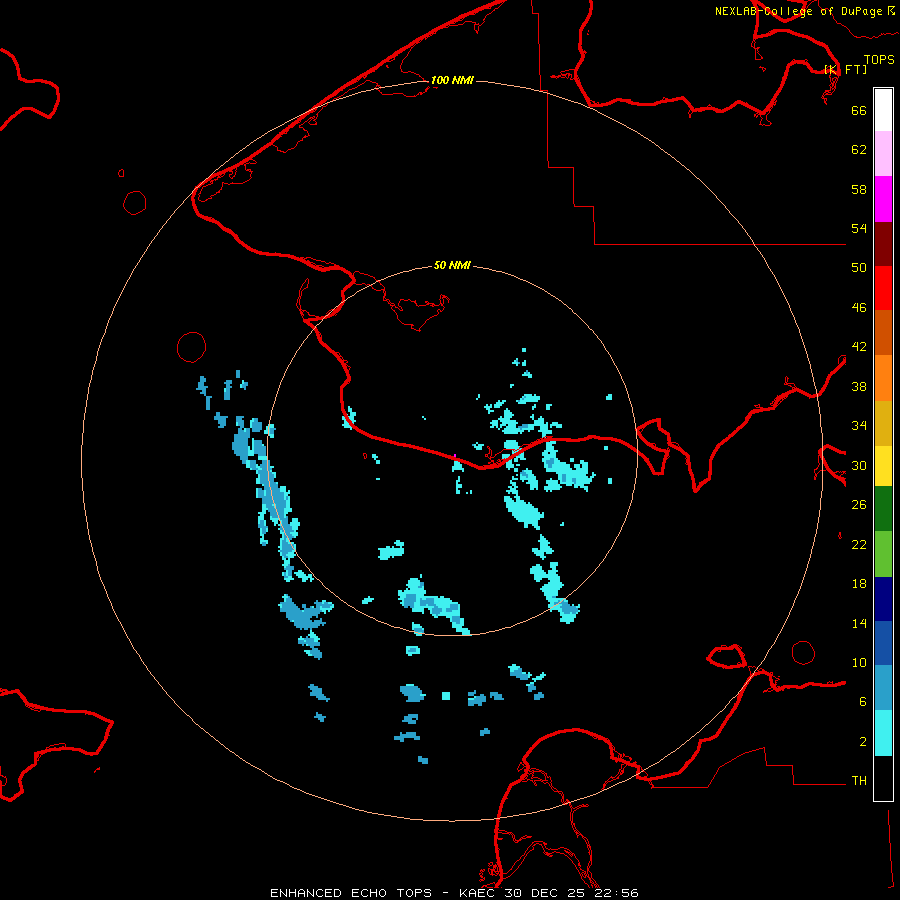Viewport: 900px width, 900px height.
Task: Click the legend value "34"
Action: (859, 426)
